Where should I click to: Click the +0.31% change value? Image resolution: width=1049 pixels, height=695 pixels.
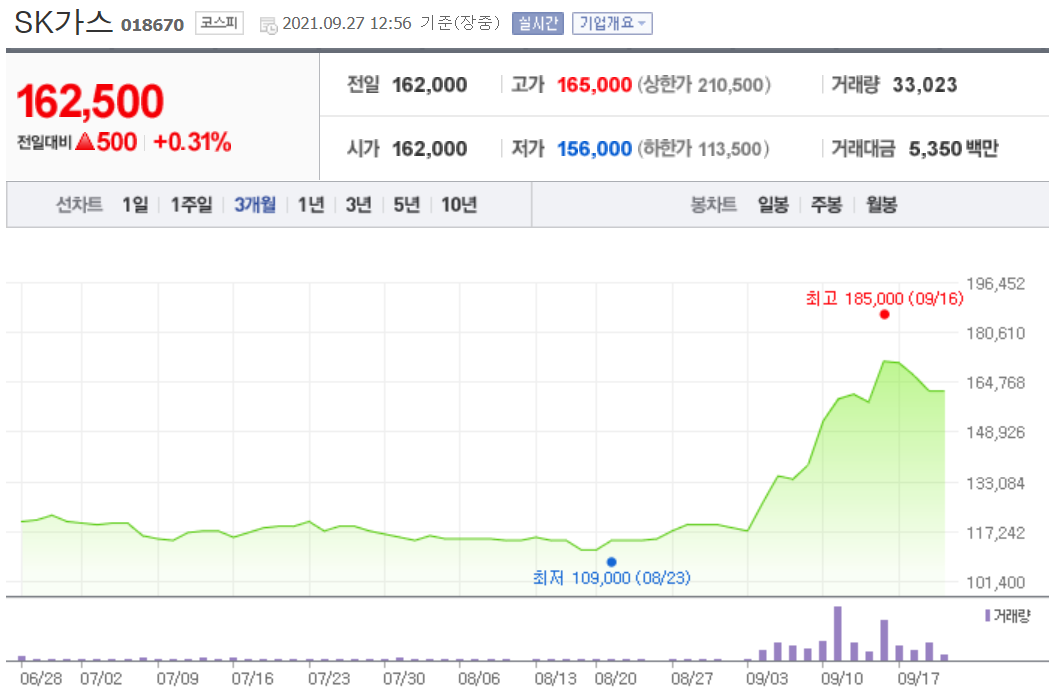pyautogui.click(x=193, y=142)
